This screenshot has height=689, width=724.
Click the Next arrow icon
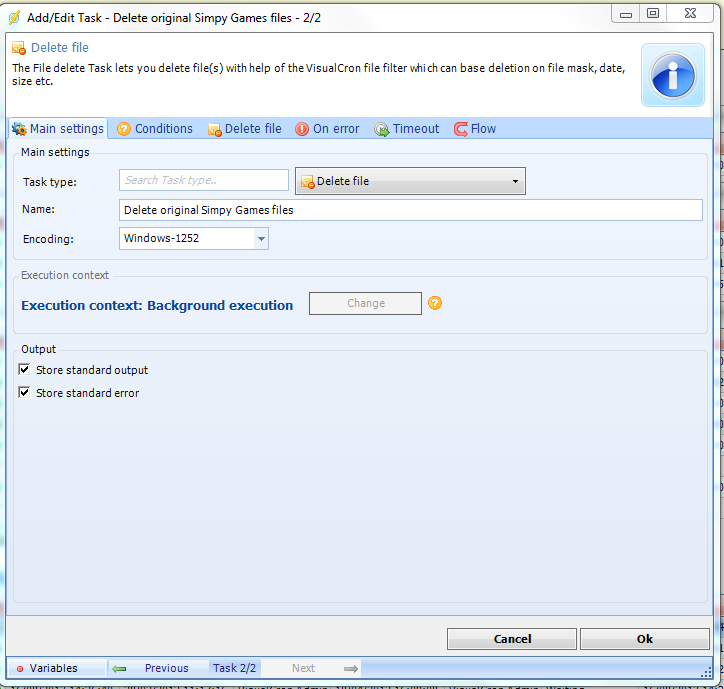click(x=350, y=668)
